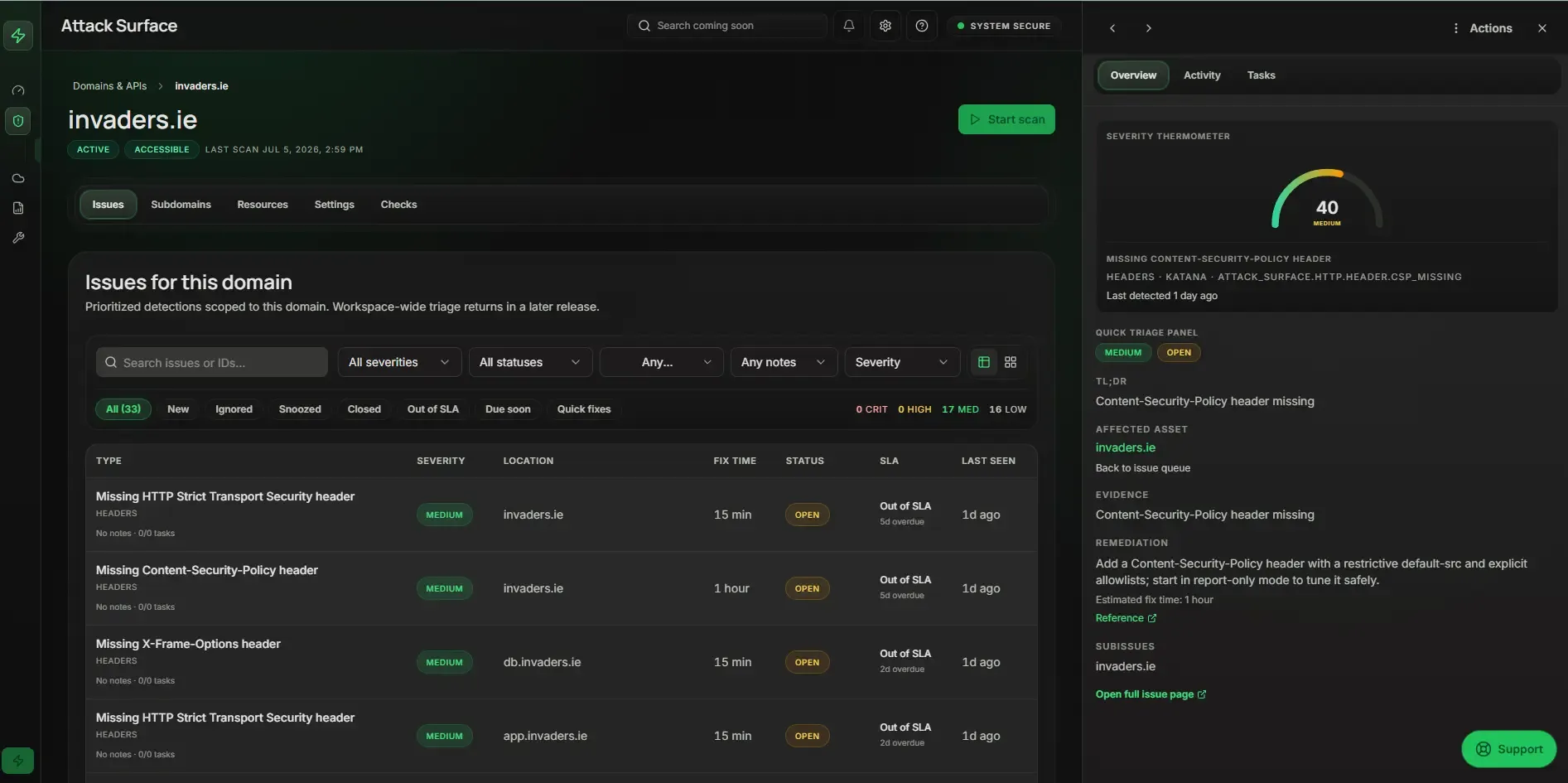Open the invaders.ie affected asset link
This screenshot has height=783, width=1568.
coord(1125,447)
